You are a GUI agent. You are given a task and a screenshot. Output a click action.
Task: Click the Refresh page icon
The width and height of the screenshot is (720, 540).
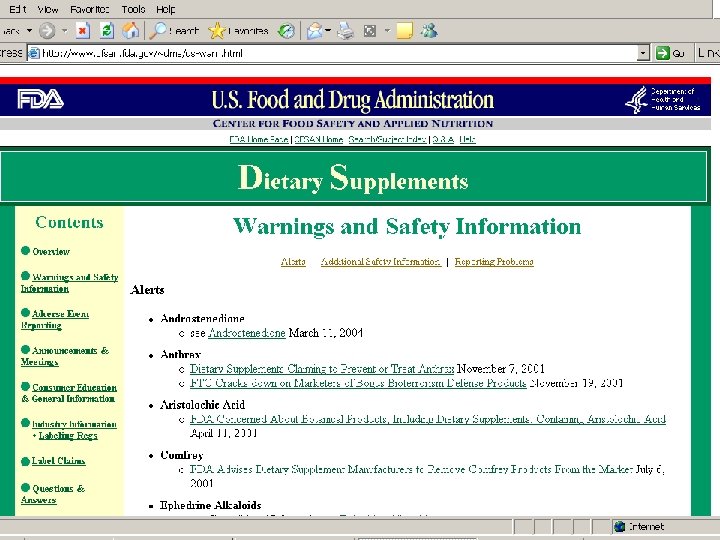(x=107, y=31)
